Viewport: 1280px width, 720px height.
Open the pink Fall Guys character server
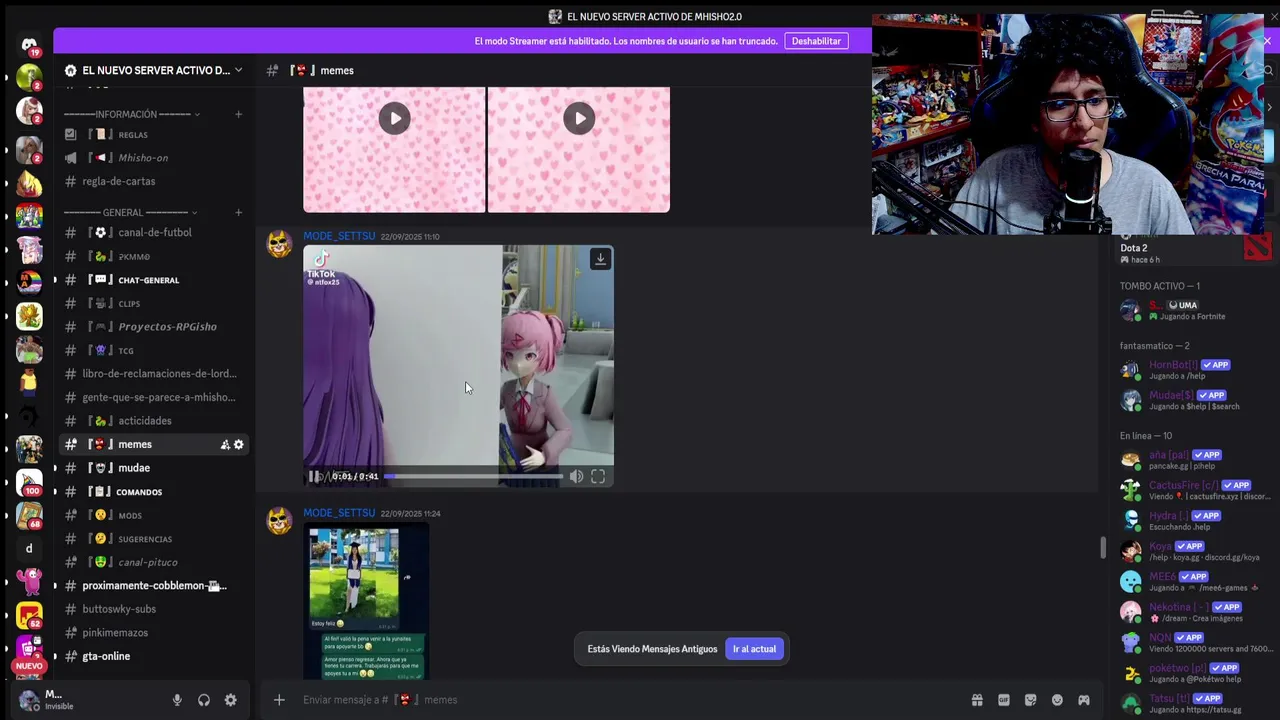[29, 582]
